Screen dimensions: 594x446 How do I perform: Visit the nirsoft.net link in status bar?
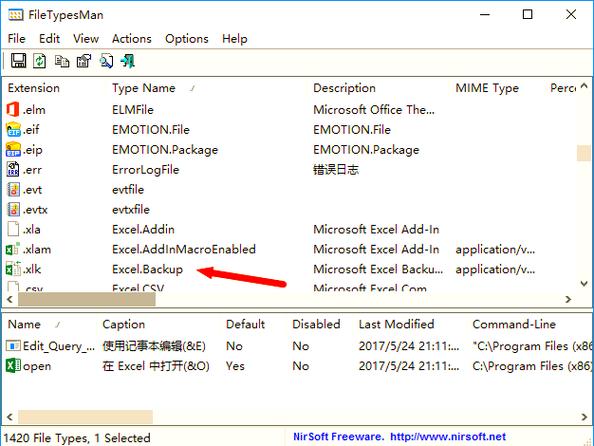(448, 437)
